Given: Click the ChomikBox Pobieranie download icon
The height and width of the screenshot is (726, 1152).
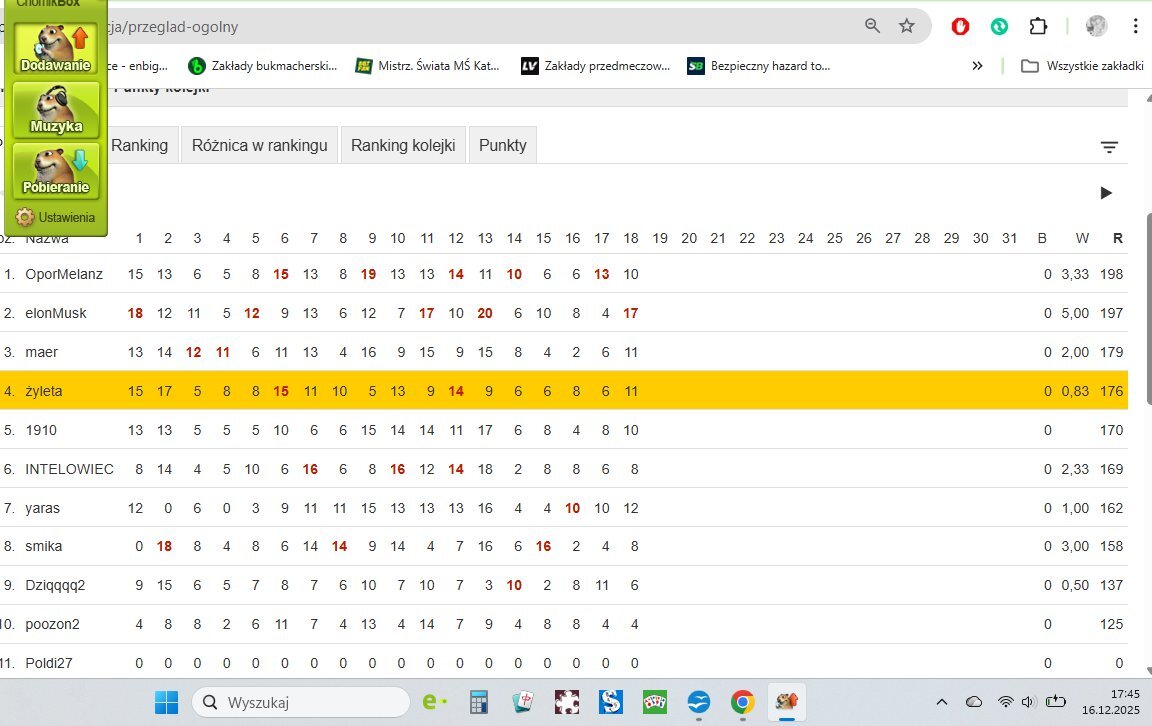Looking at the screenshot, I should (x=56, y=170).
